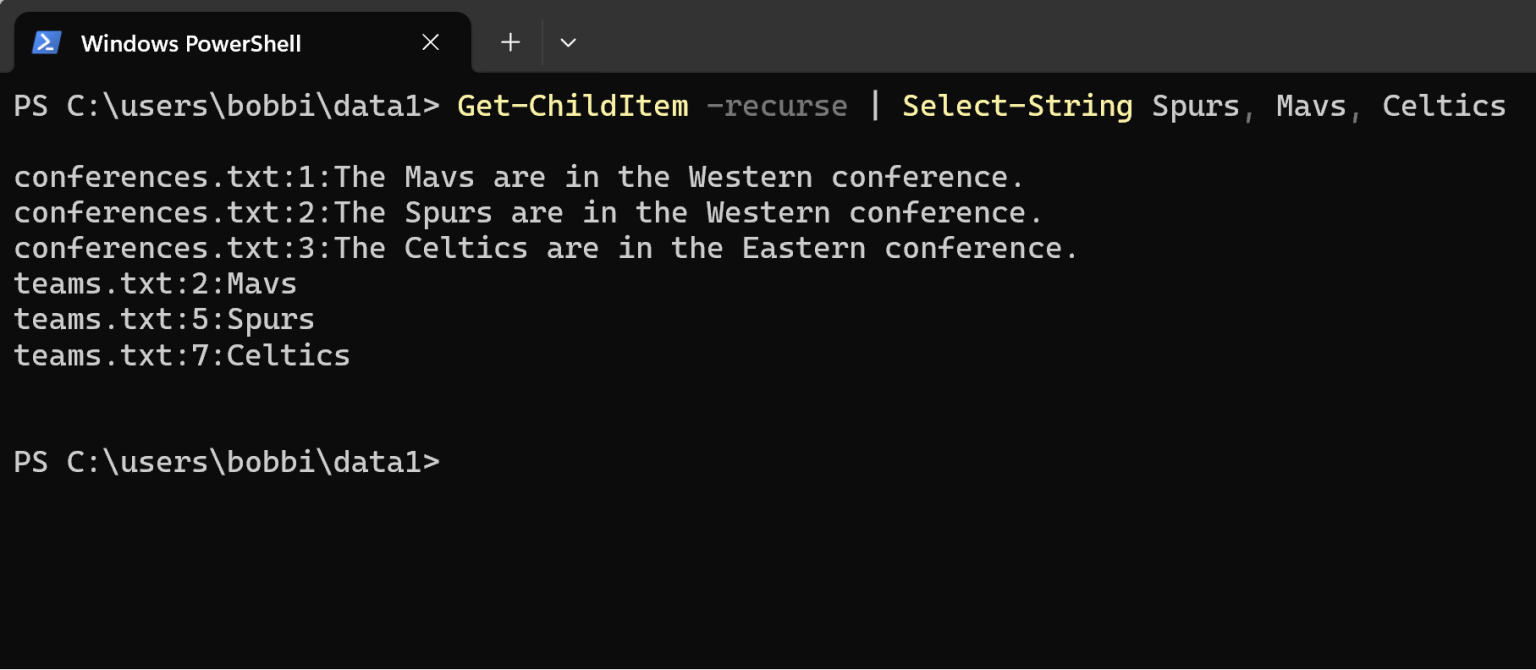Viewport: 1536px width, 670px height.
Task: Click the PowerShell icon on the tab
Action: click(x=45, y=42)
